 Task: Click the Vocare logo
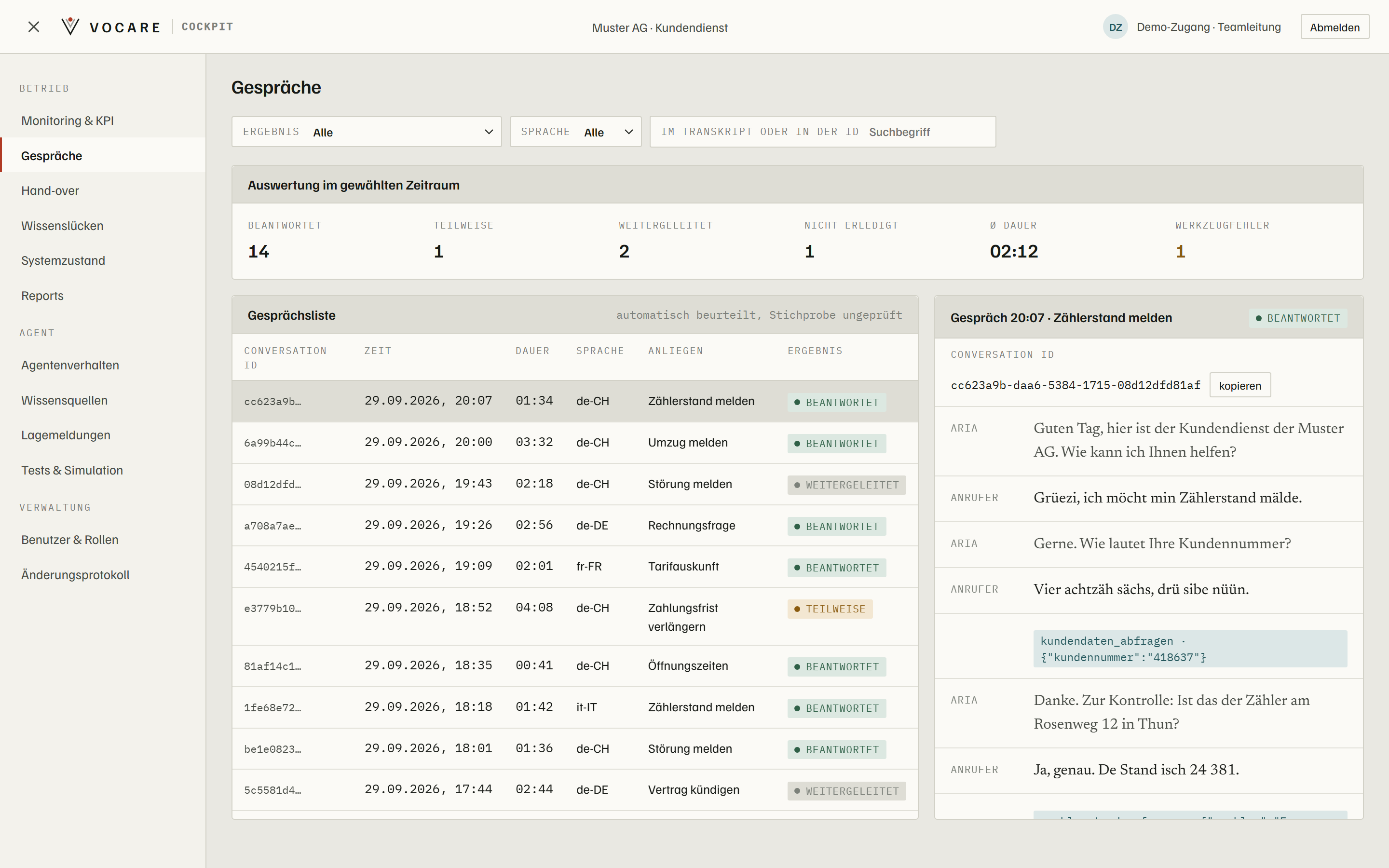[111, 27]
